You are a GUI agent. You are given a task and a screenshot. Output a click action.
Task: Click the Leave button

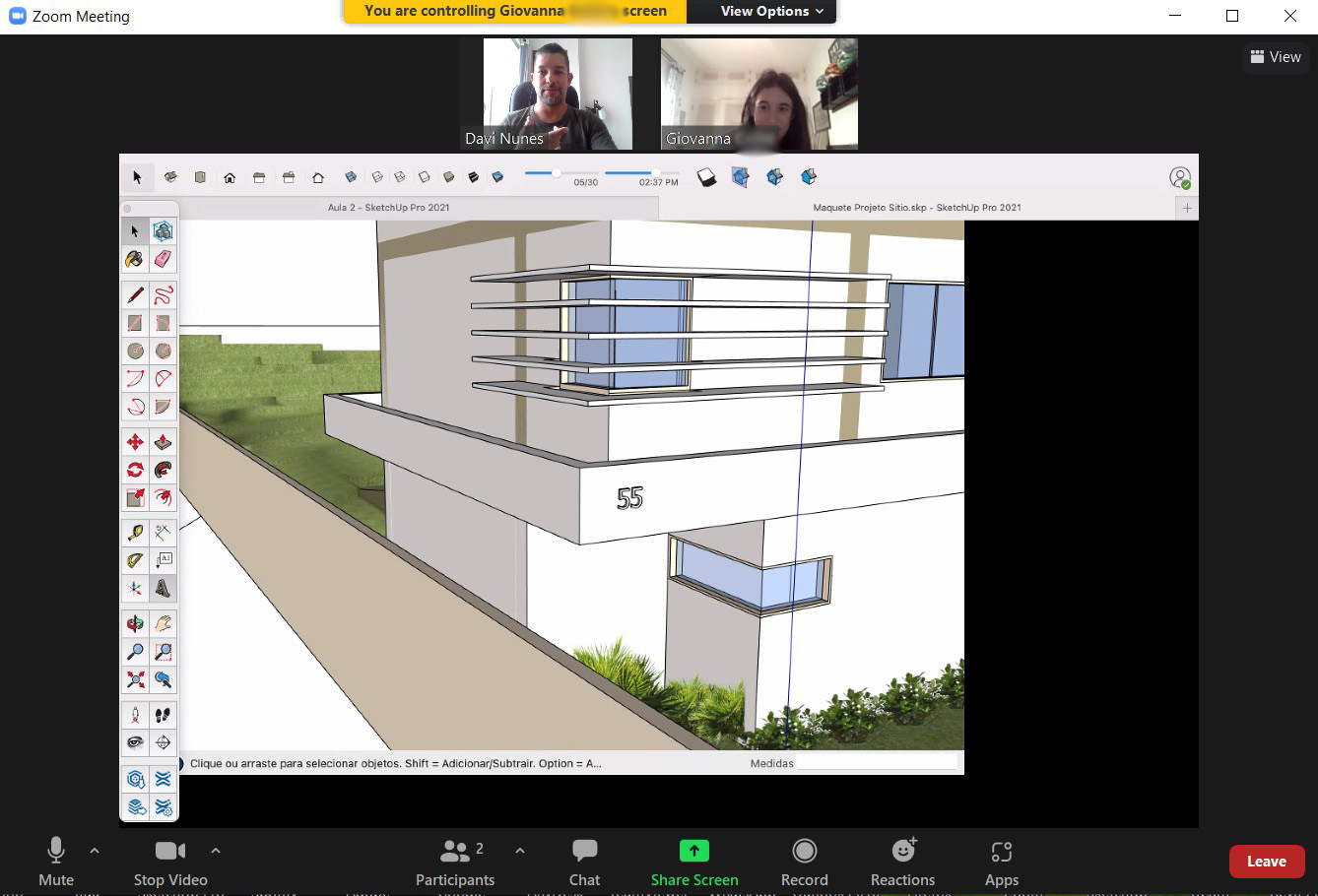pyautogui.click(x=1267, y=861)
